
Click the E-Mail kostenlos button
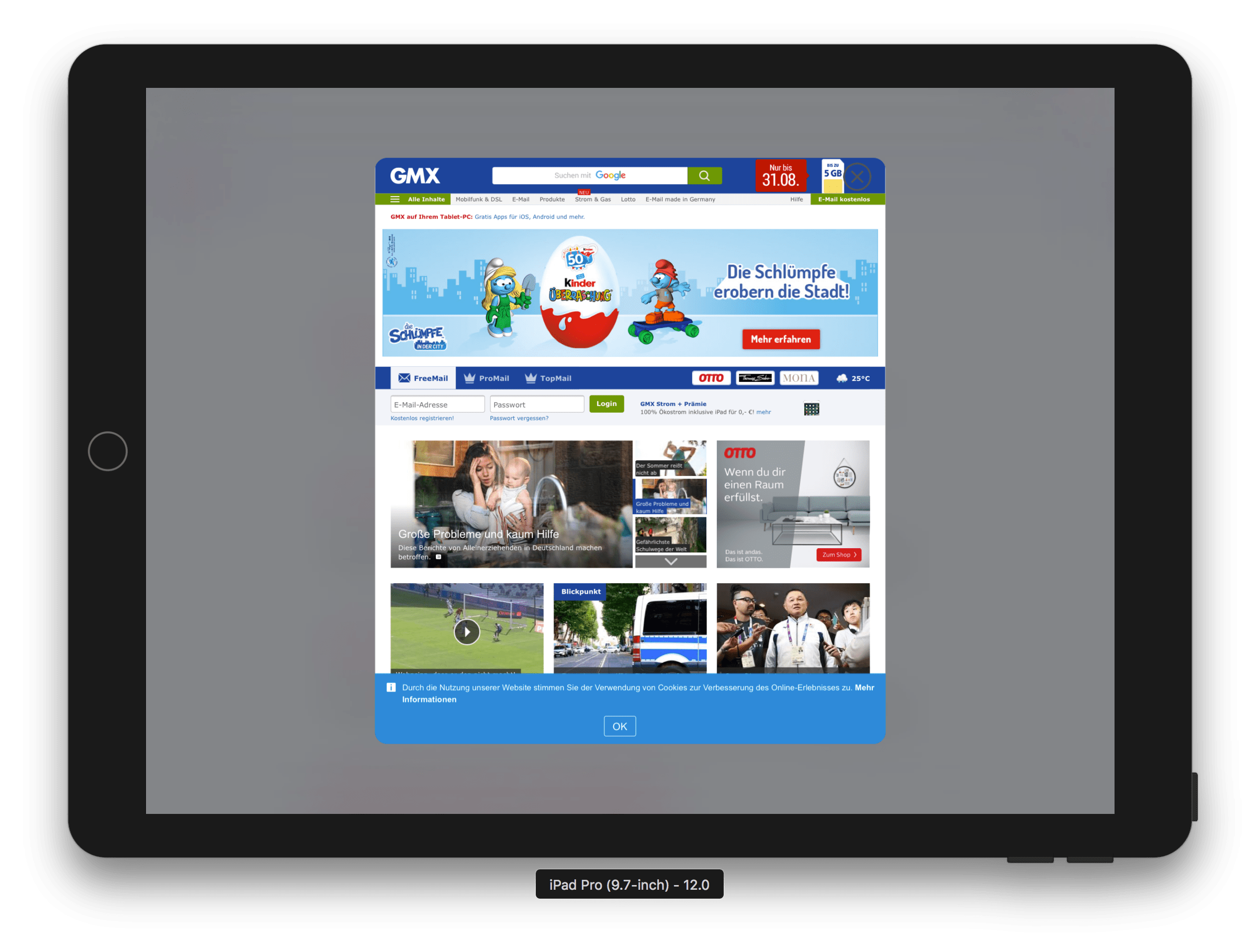(848, 199)
